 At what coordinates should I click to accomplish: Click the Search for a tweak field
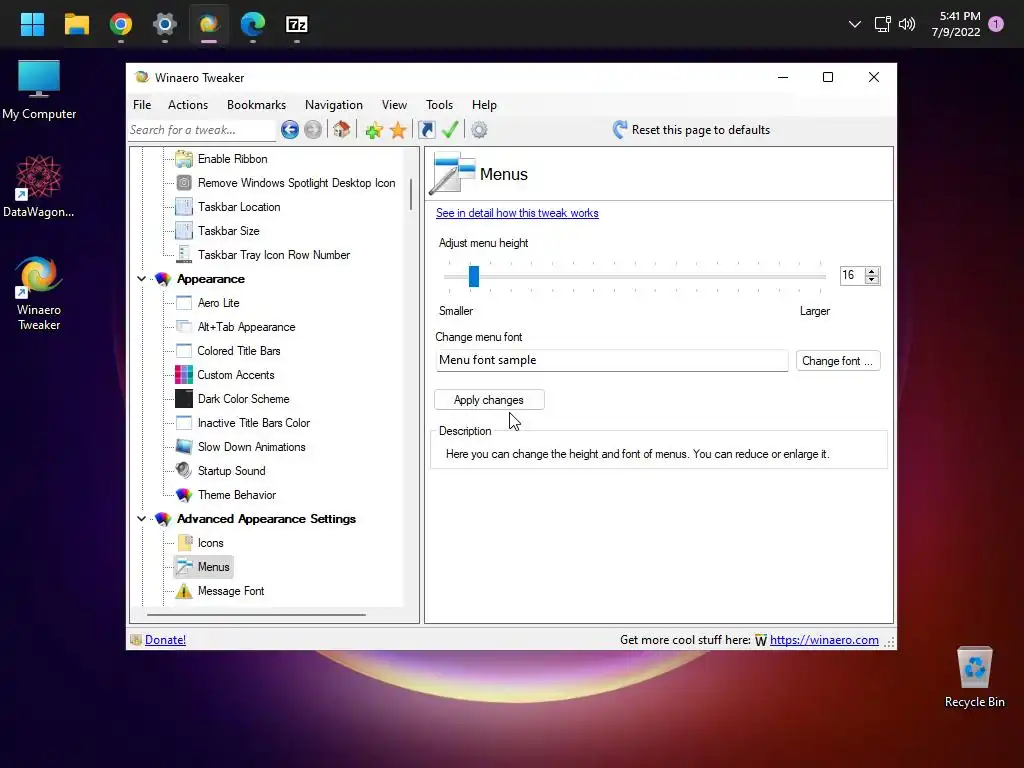click(202, 130)
